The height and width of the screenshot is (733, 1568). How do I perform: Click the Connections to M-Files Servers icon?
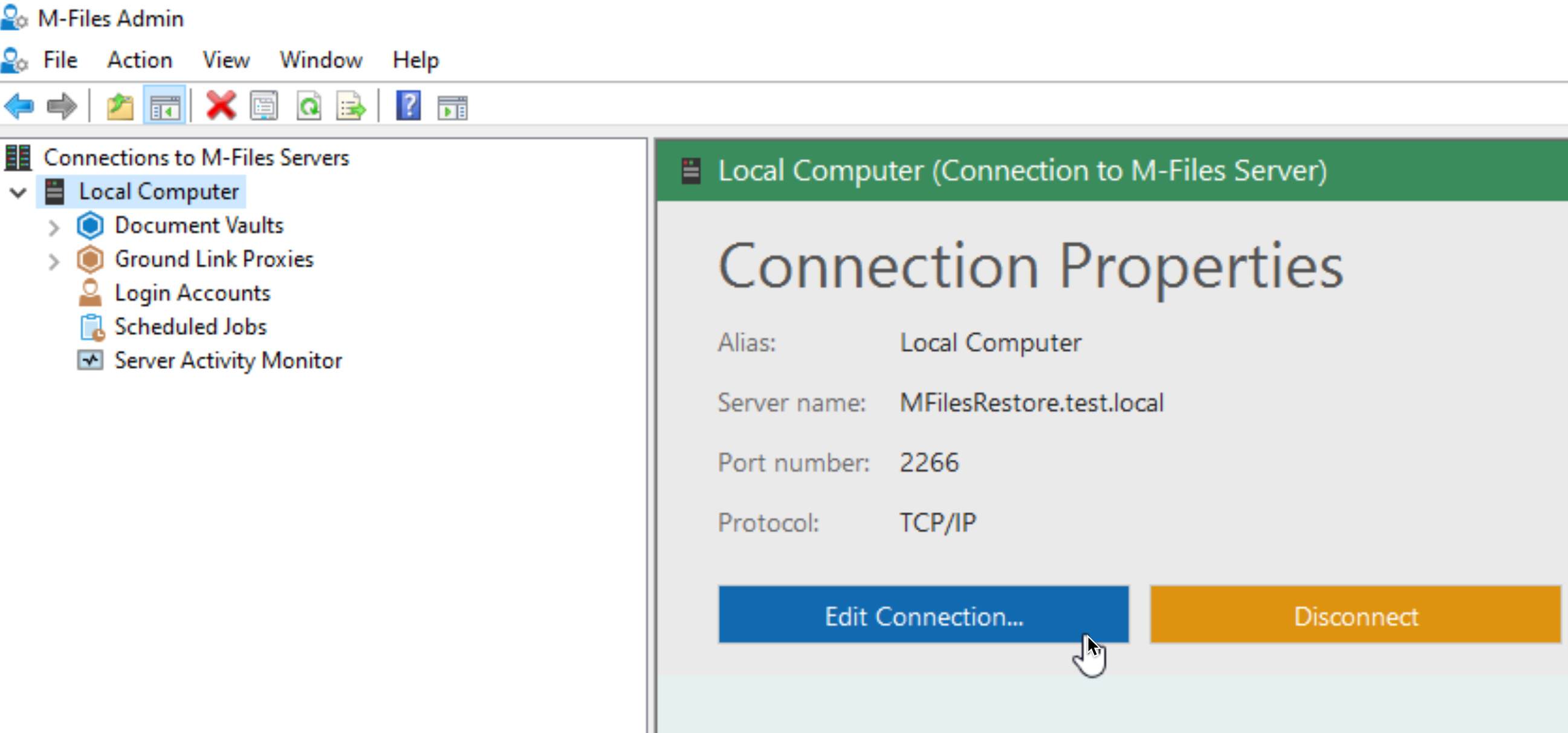coord(18,158)
